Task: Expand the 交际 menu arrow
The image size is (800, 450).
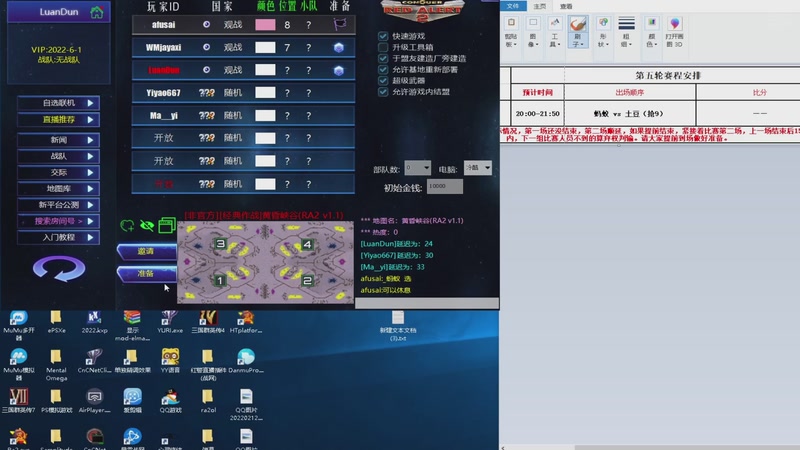Action: pos(90,172)
